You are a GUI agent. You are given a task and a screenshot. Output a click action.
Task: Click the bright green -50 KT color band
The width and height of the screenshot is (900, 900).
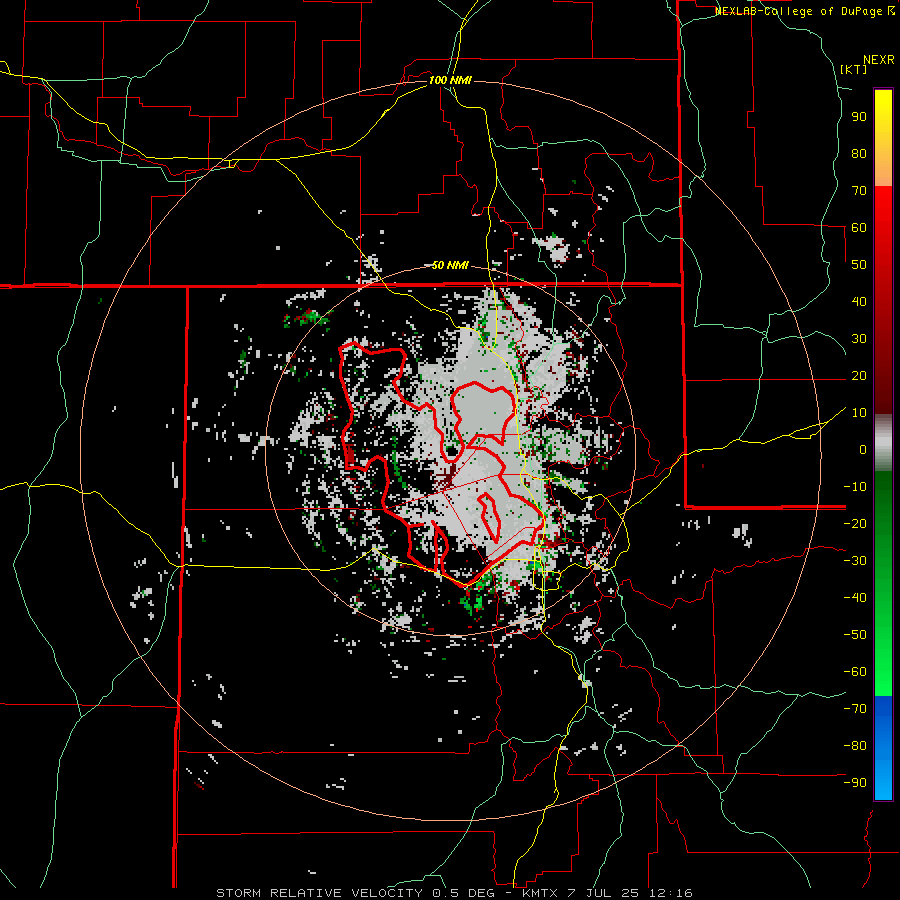(883, 634)
